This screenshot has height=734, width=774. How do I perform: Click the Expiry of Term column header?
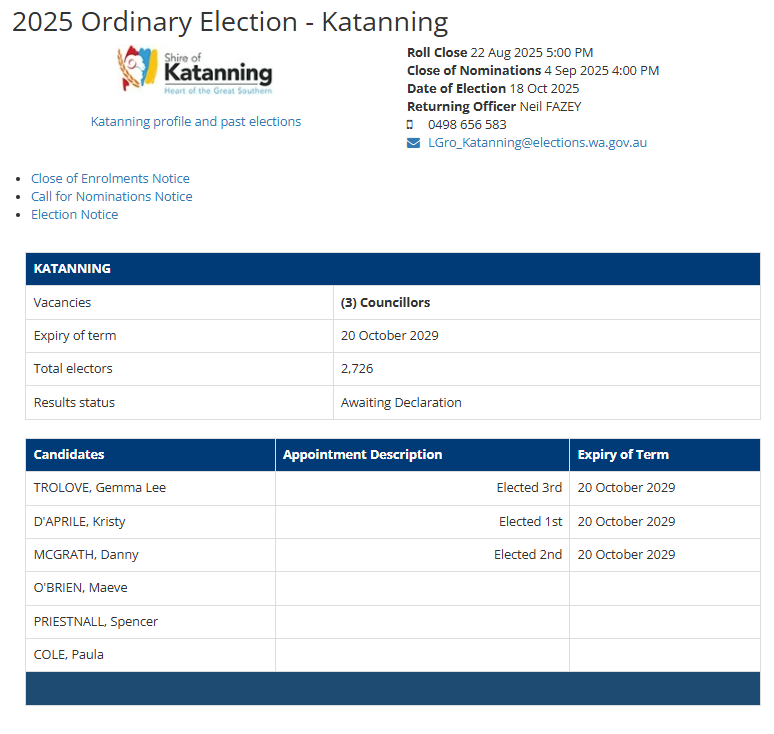pos(623,455)
